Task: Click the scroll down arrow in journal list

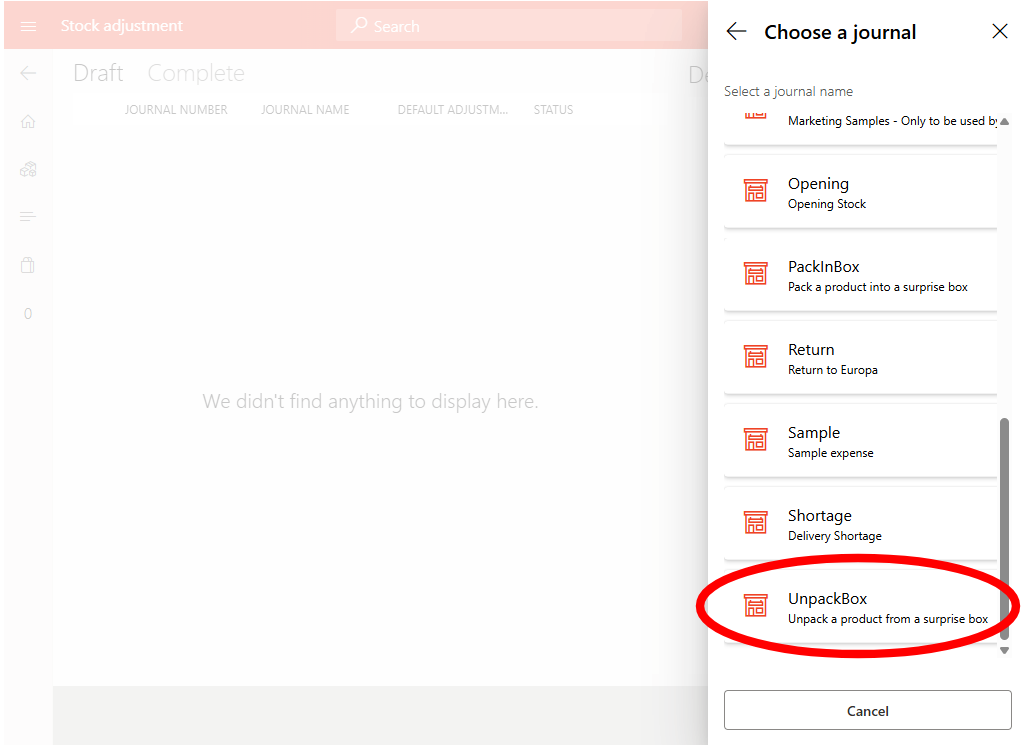Action: pos(1004,650)
